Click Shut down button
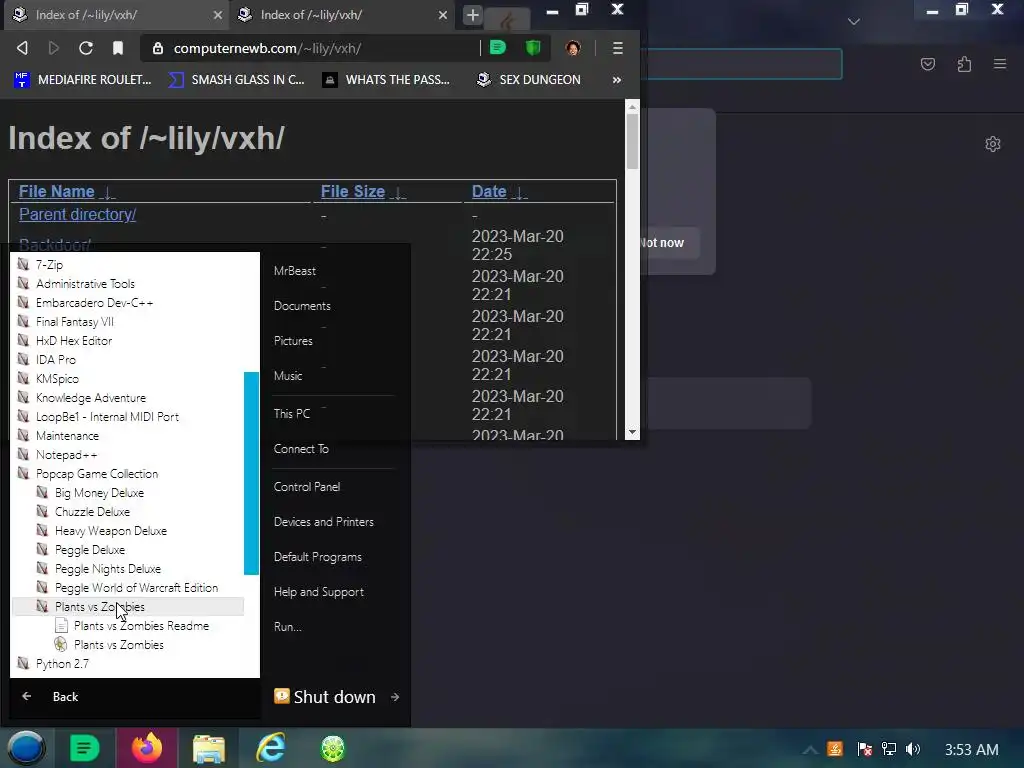1024x768 pixels. click(325, 697)
